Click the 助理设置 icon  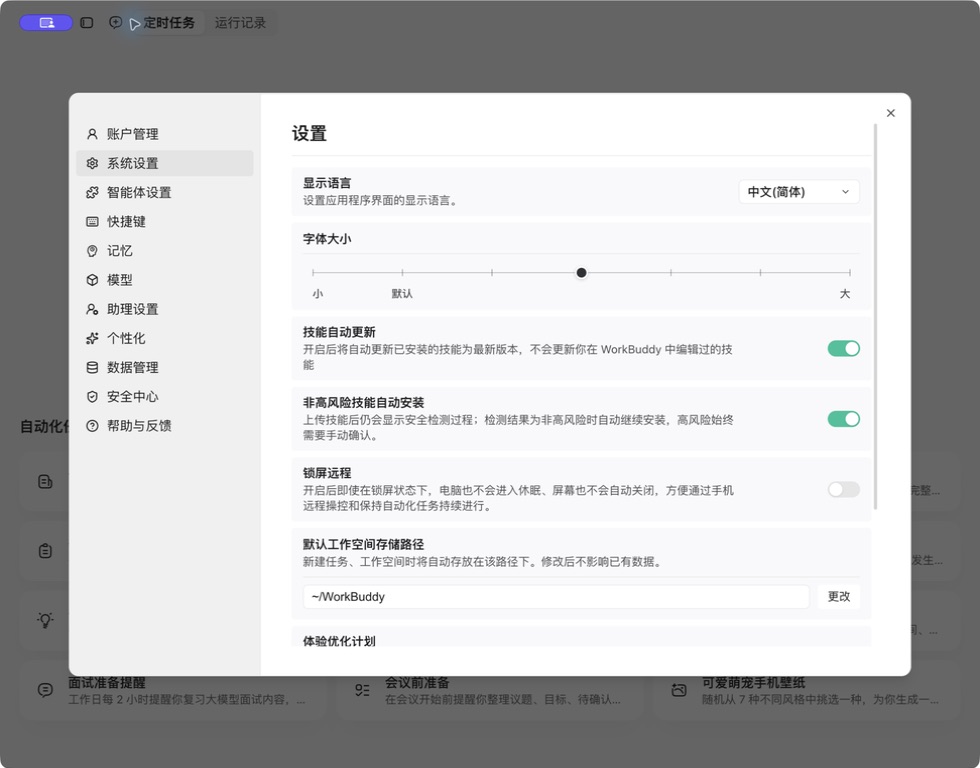(x=92, y=309)
